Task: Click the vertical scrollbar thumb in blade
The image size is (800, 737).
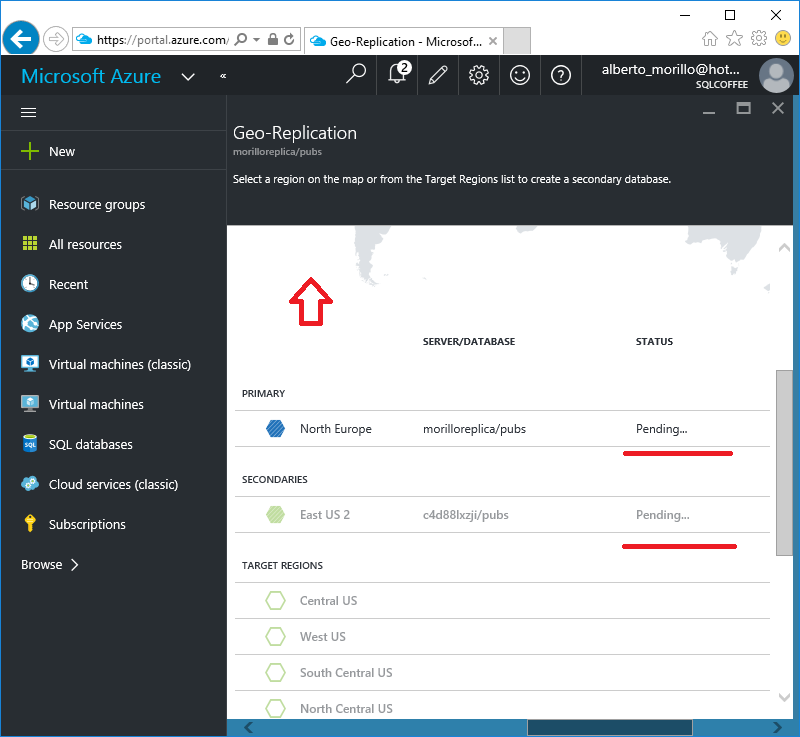Action: point(784,462)
